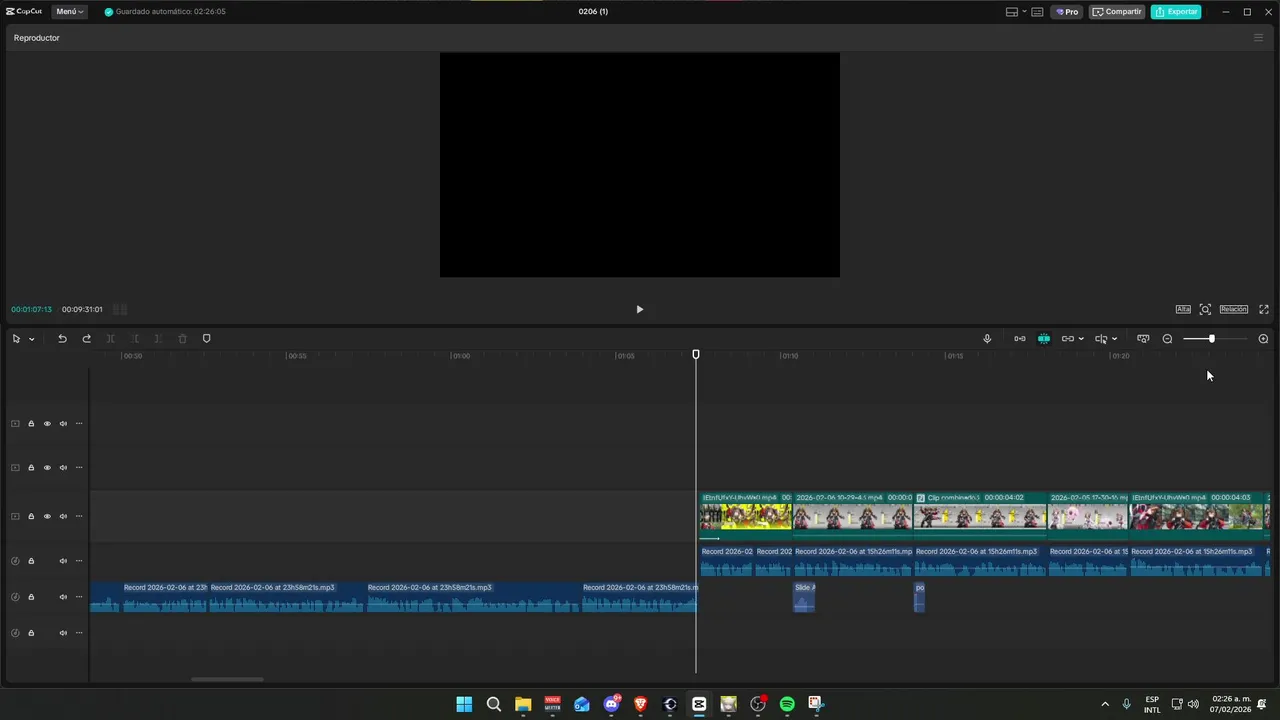Click the Exportar button
Viewport: 1280px width, 720px height.
(1176, 12)
